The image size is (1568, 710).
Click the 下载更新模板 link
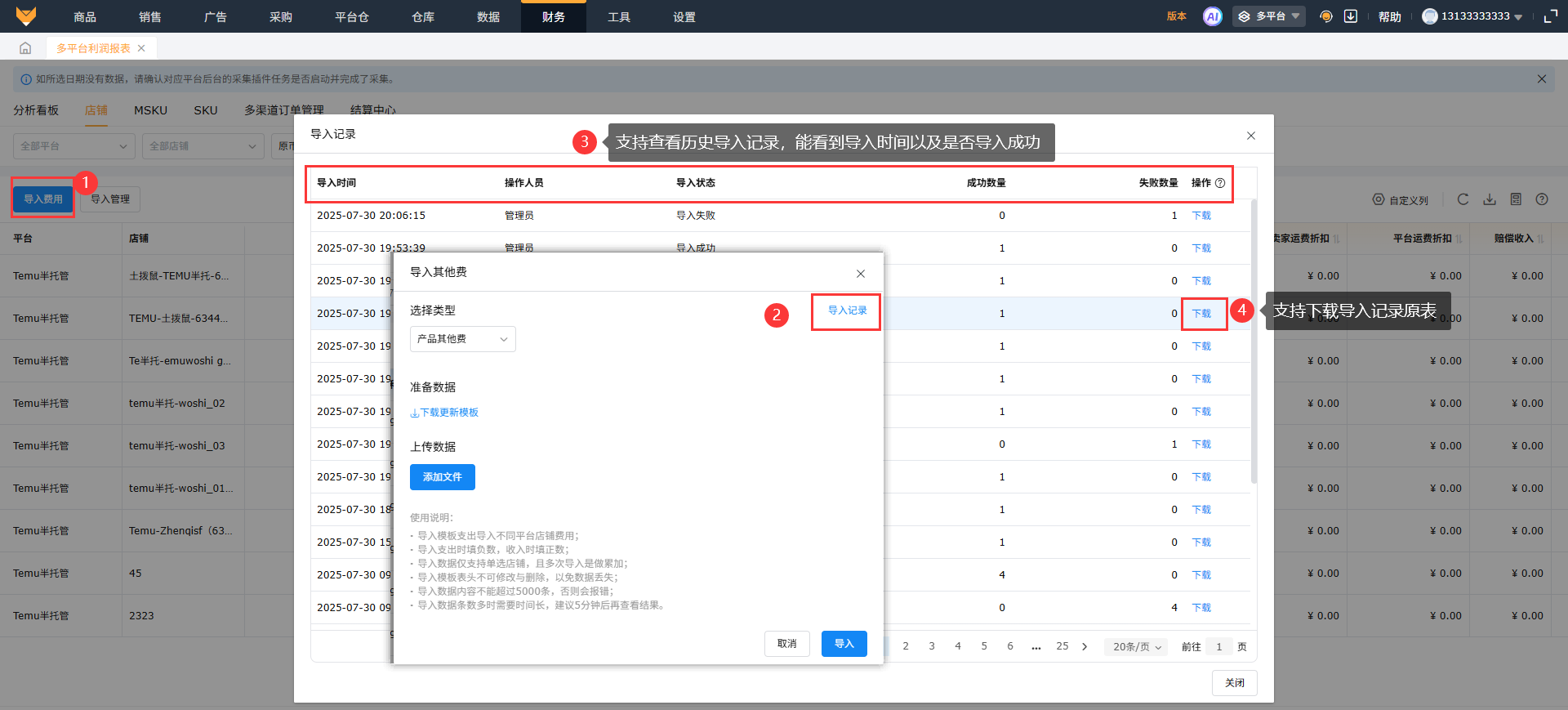(444, 413)
